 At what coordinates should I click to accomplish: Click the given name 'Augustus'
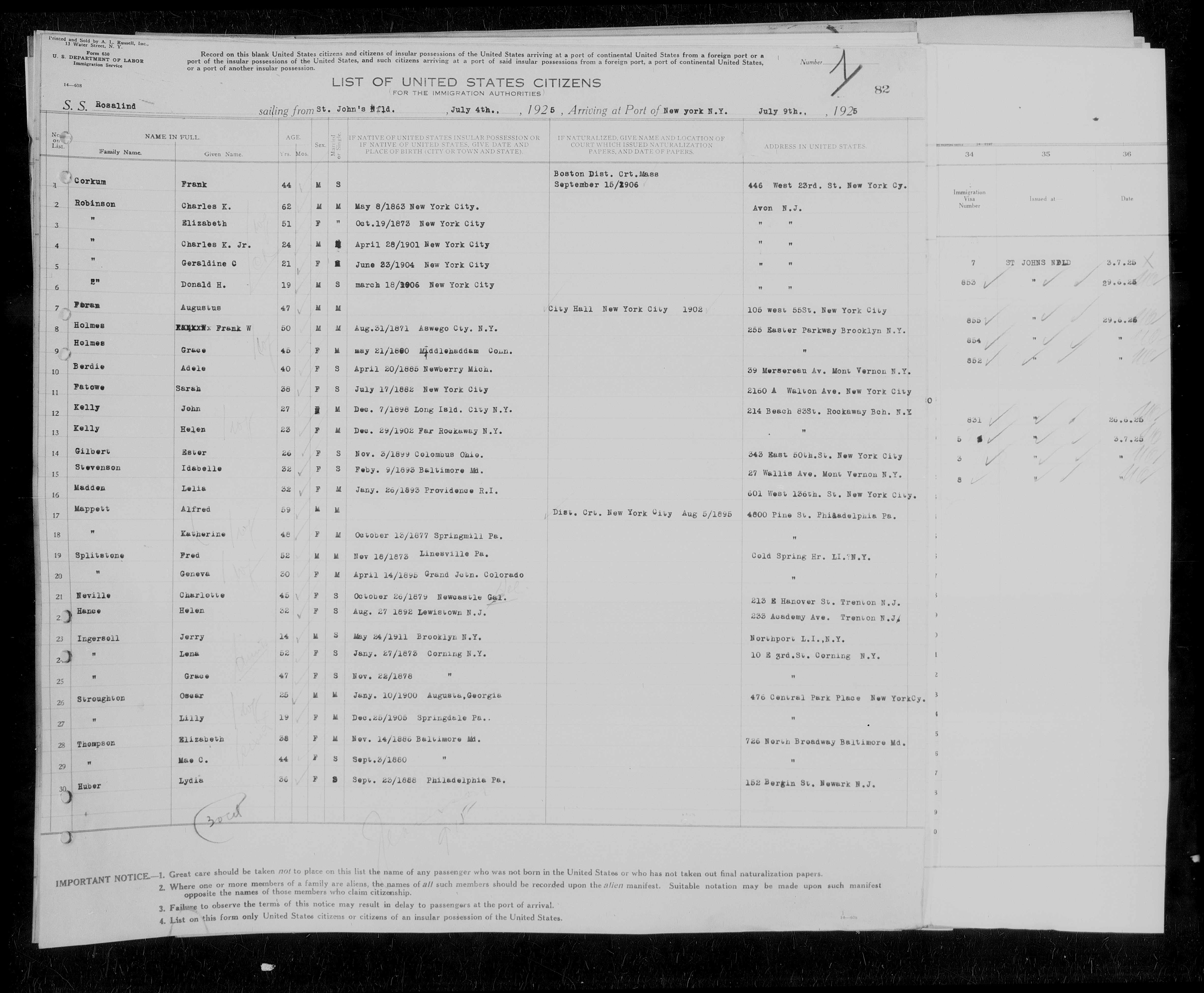(x=201, y=308)
